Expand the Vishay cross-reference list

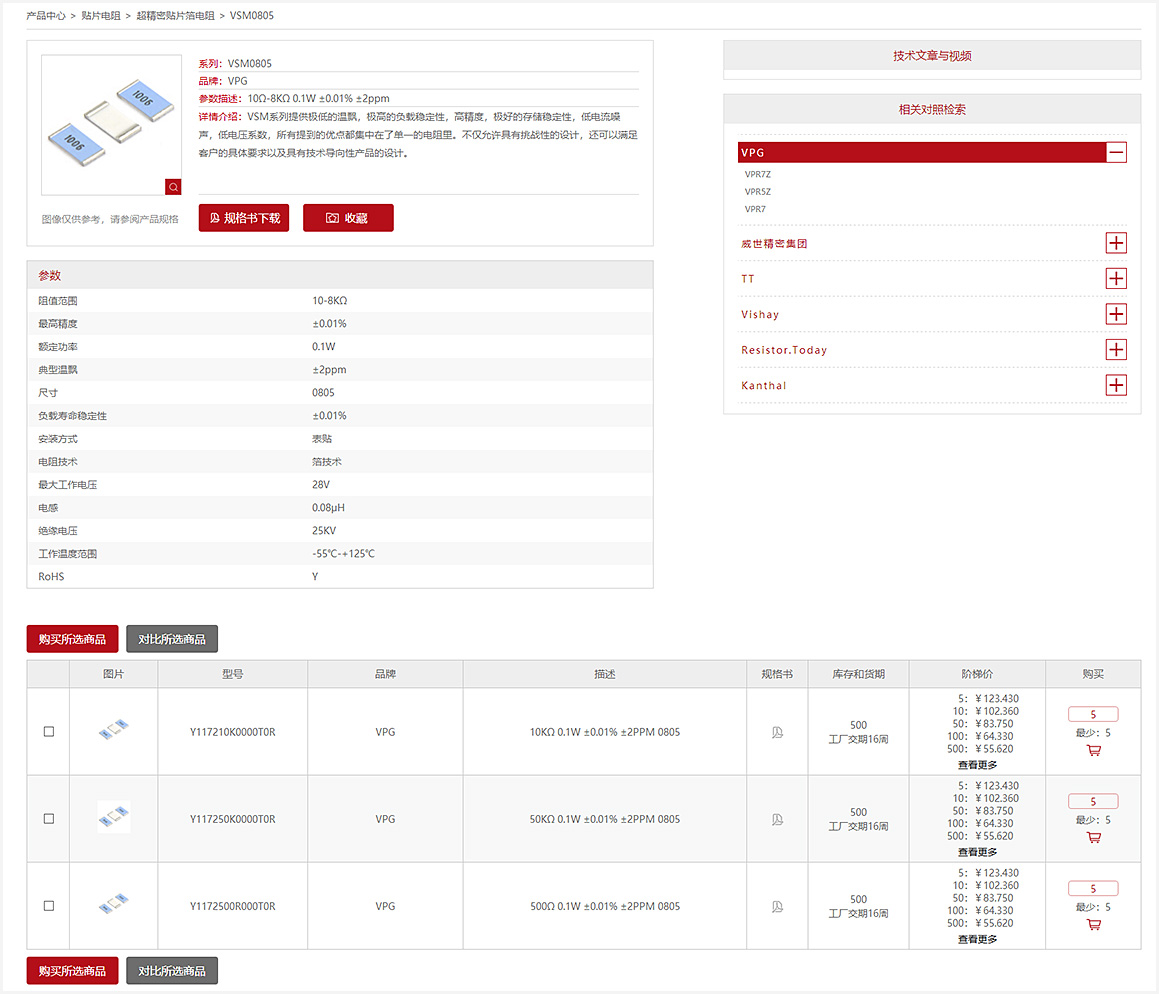[1116, 314]
